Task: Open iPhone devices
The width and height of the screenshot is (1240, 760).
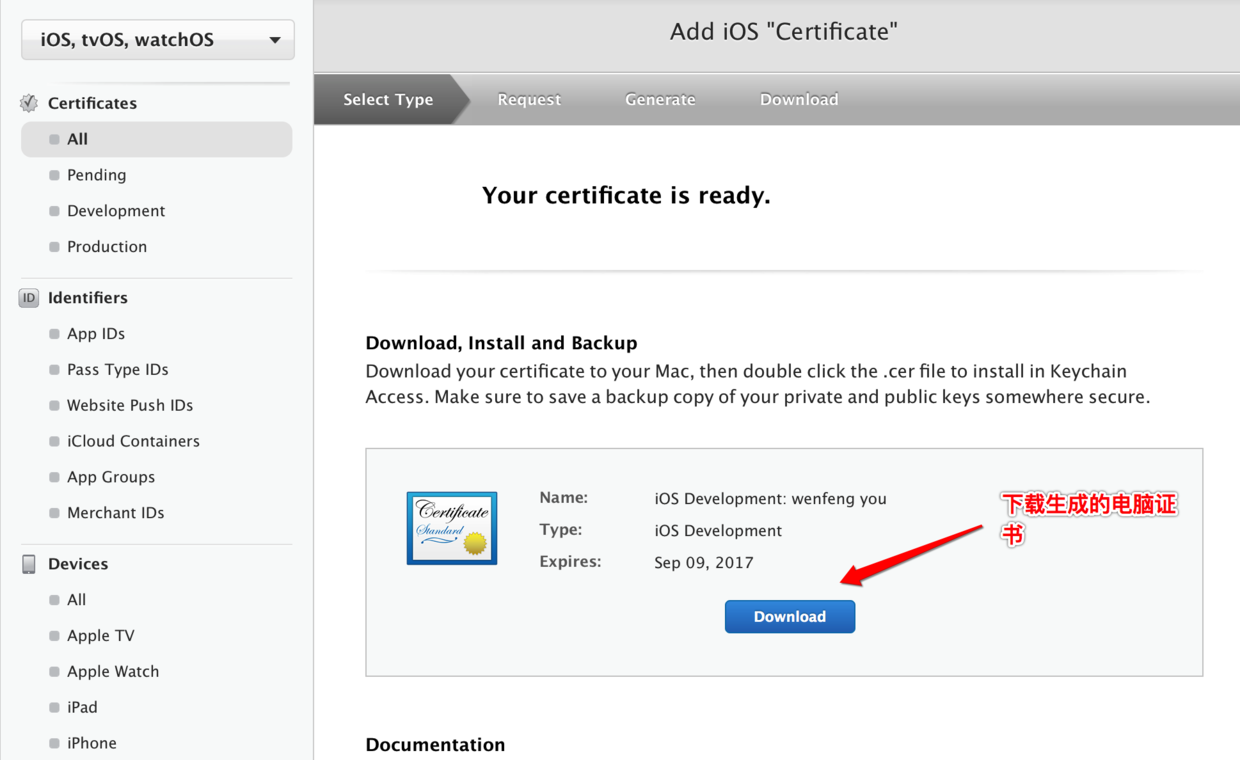Action: [92, 743]
